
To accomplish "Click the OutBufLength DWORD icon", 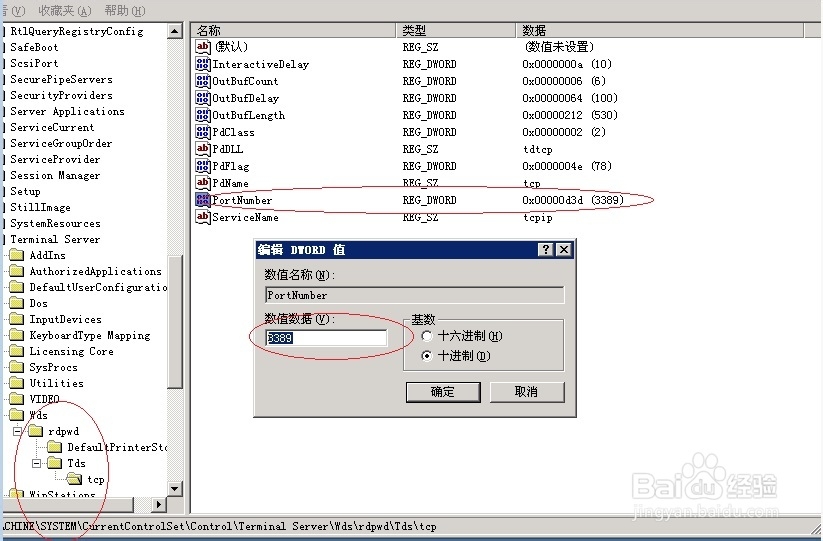I will [203, 115].
